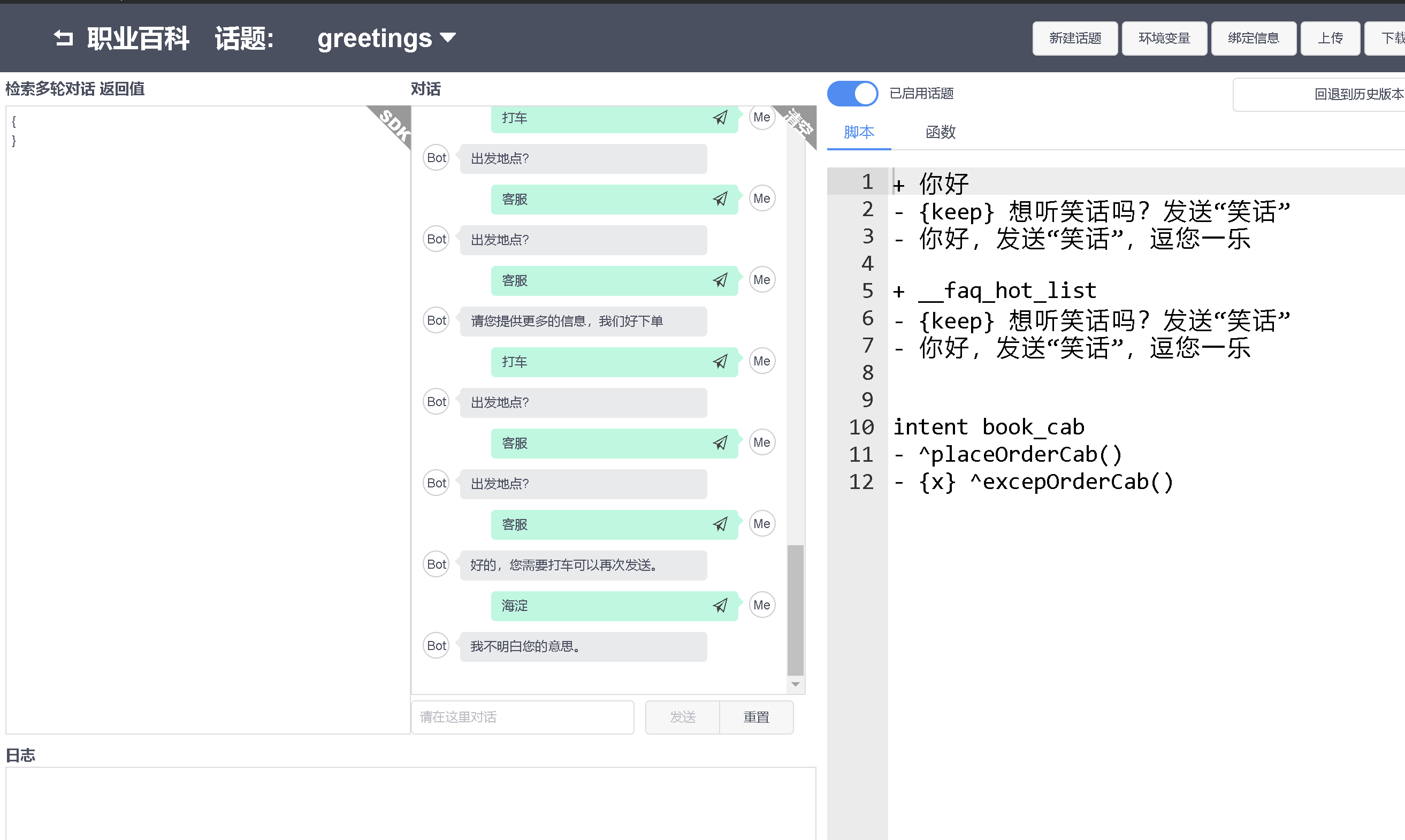Image resolution: width=1405 pixels, height=840 pixels.
Task: Click the 绑定信息 button
Action: 1253,39
